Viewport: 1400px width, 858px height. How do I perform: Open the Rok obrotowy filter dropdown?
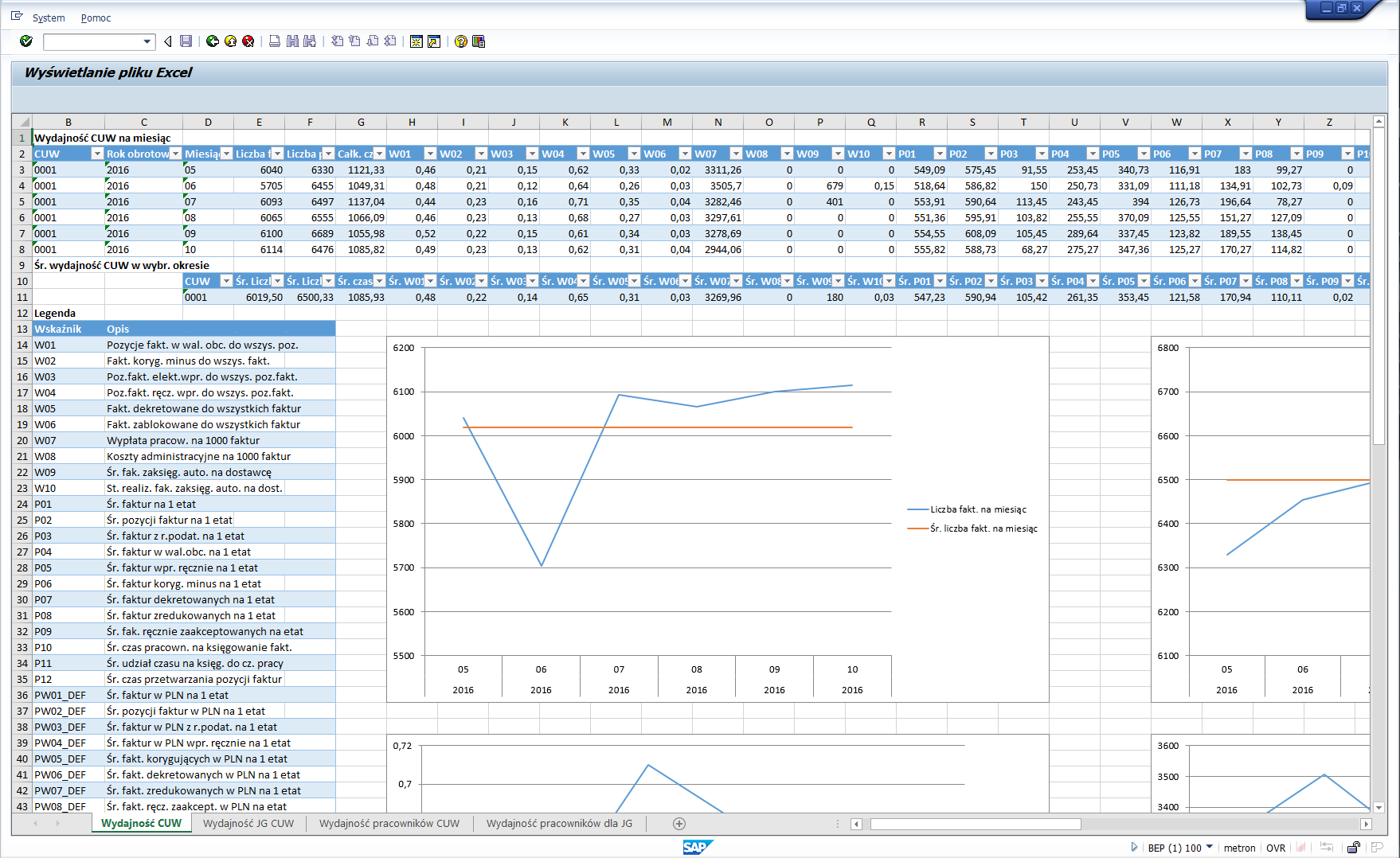coord(175,154)
